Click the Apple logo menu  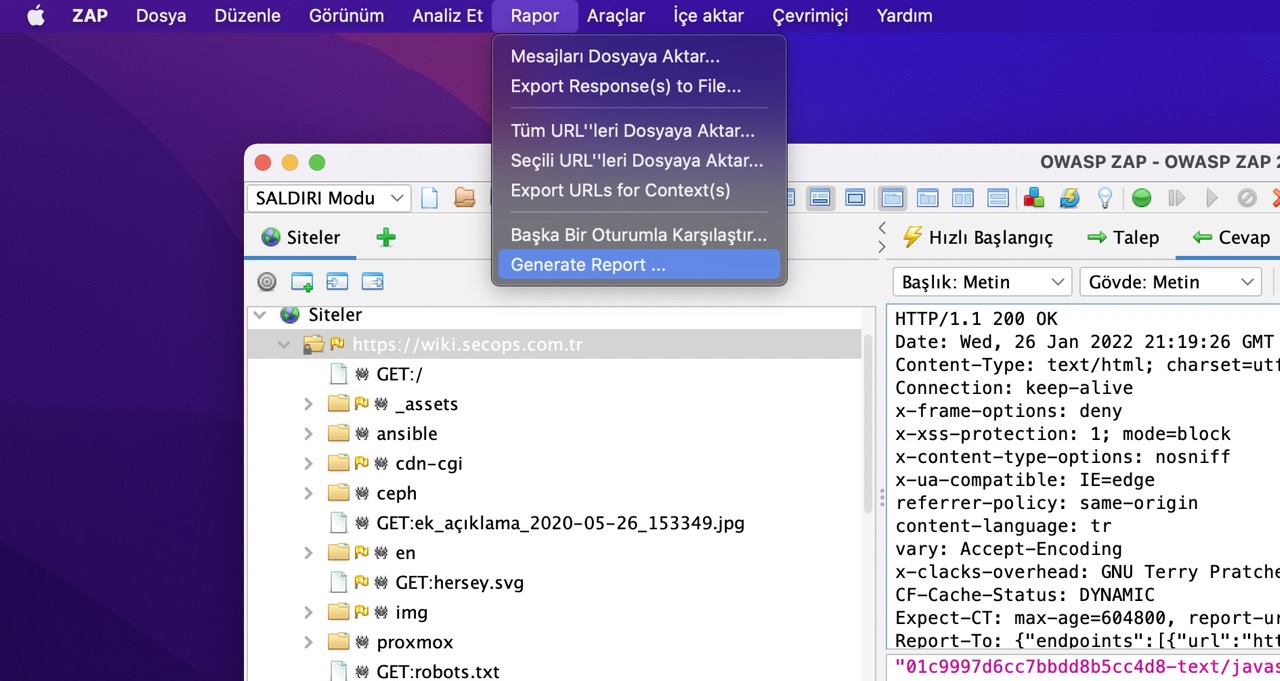click(36, 16)
